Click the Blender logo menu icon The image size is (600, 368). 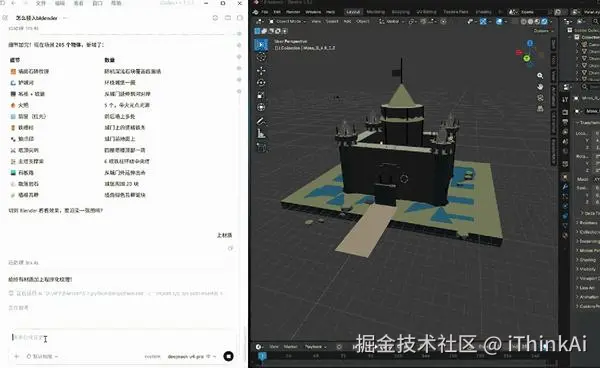point(256,12)
